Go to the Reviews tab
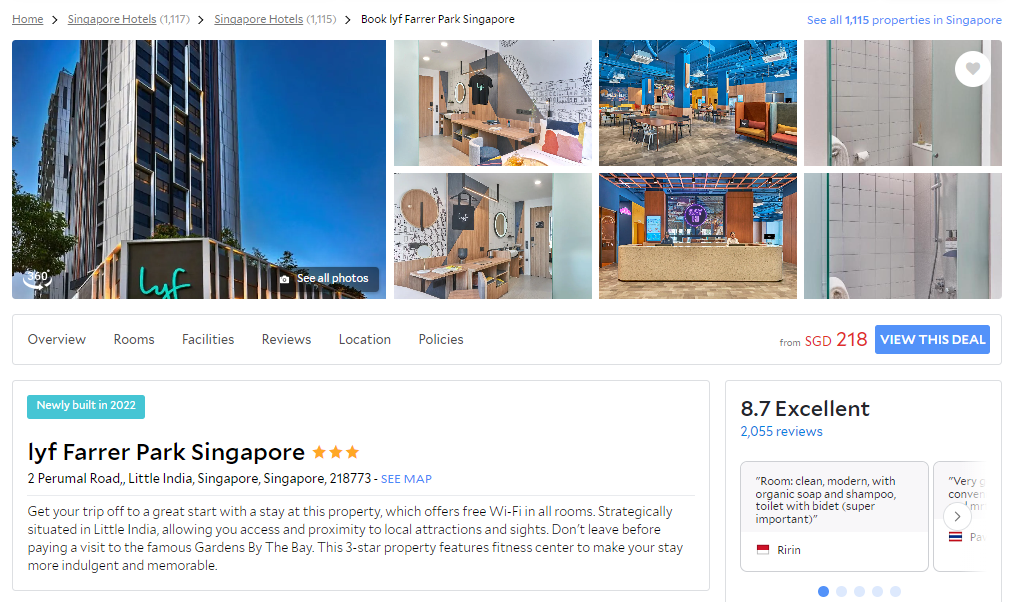 (286, 340)
